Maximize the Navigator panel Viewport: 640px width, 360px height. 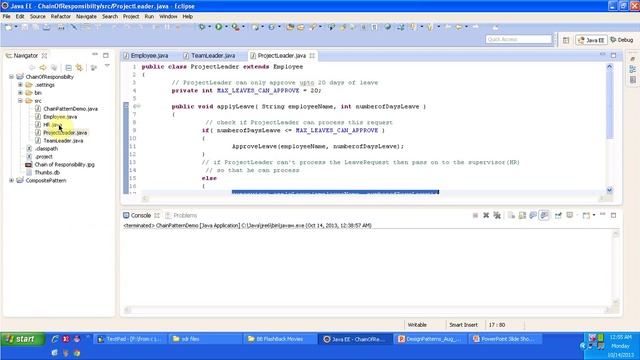[106, 55]
